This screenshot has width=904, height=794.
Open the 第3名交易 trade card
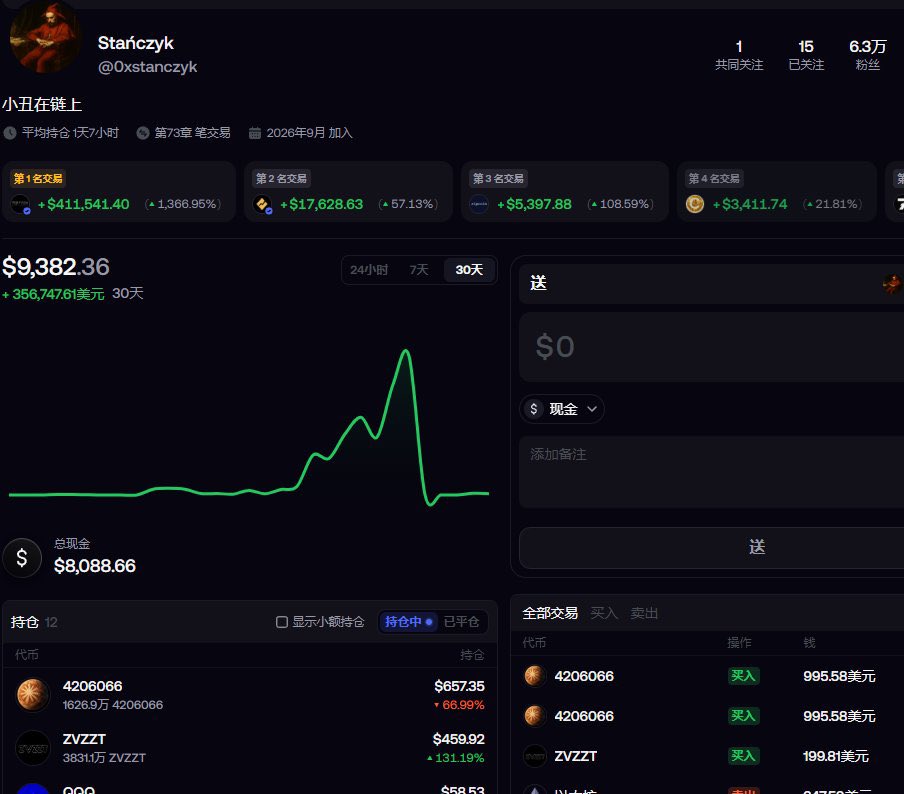pyautogui.click(x=564, y=192)
